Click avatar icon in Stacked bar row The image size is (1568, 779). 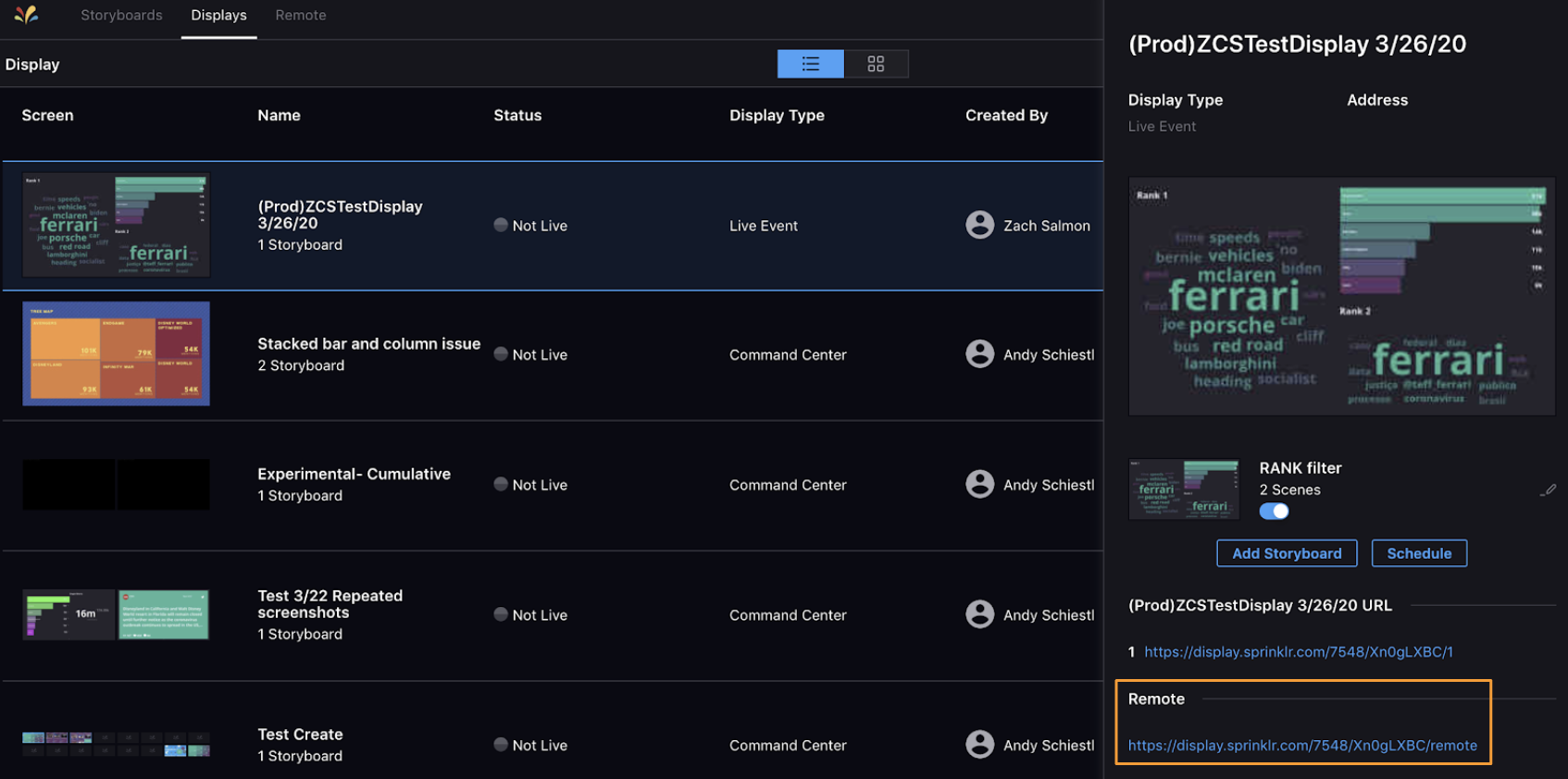[979, 354]
